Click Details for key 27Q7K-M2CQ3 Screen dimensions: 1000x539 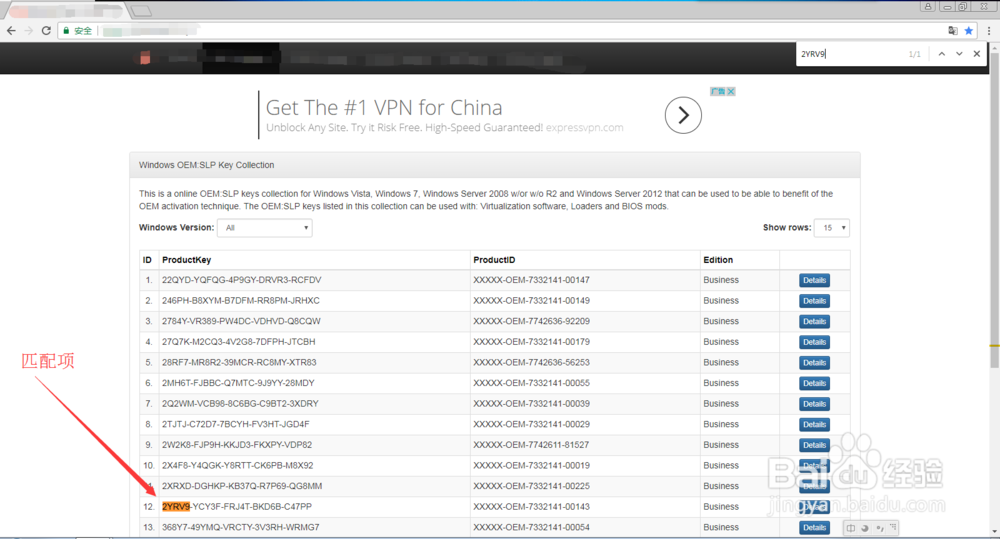[x=814, y=343]
